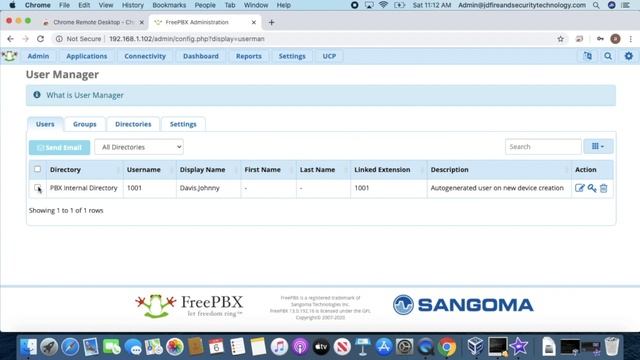Select the checkbox for user 1001
This screenshot has width=640, height=360.
[x=38, y=188]
